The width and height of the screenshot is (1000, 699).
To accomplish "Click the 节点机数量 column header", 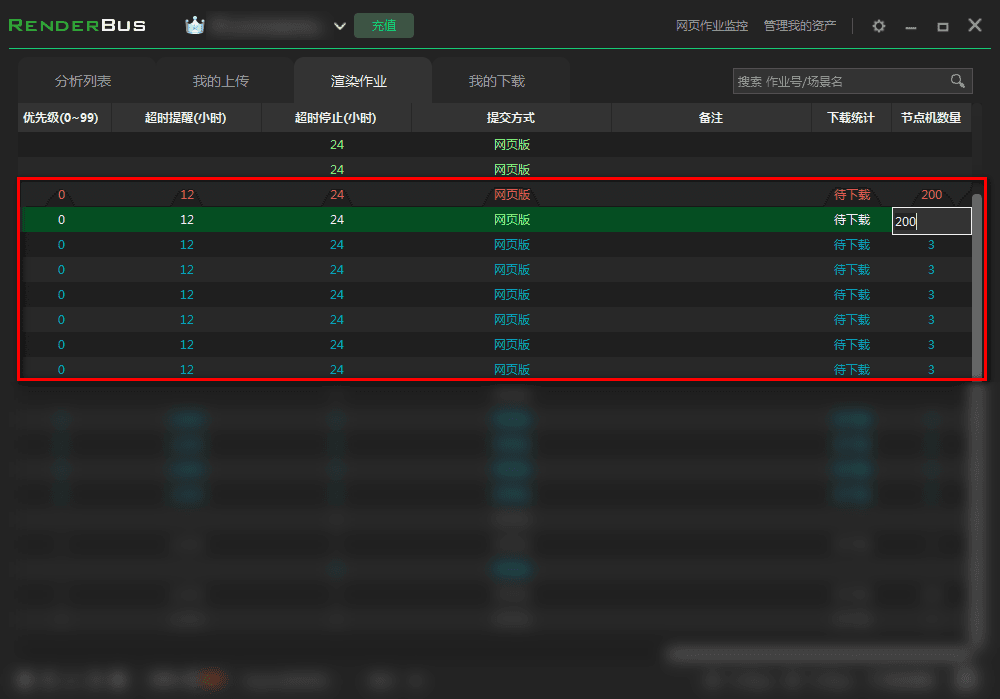I will click(x=931, y=118).
